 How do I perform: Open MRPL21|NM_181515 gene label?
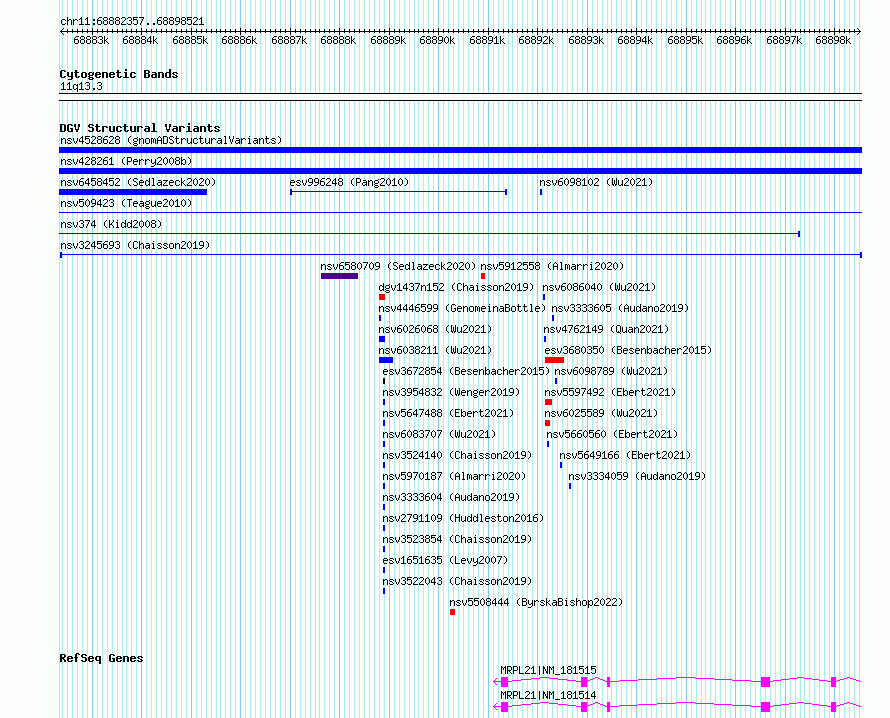click(548, 670)
